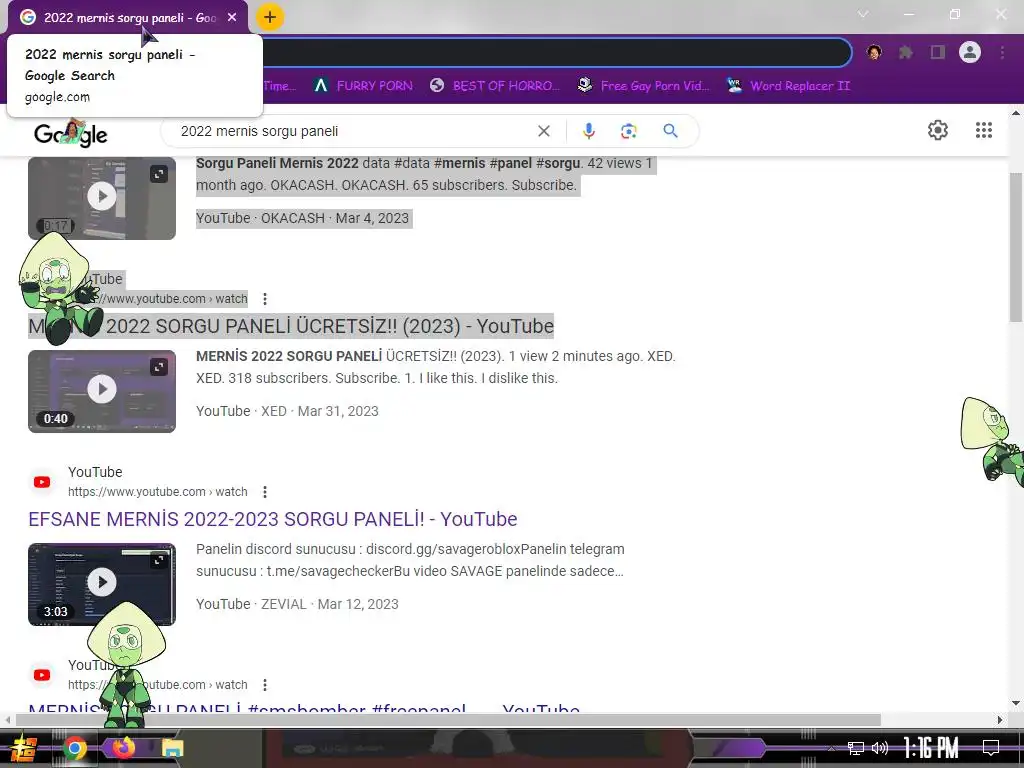
Task: Open the volume tray icon
Action: click(880, 748)
